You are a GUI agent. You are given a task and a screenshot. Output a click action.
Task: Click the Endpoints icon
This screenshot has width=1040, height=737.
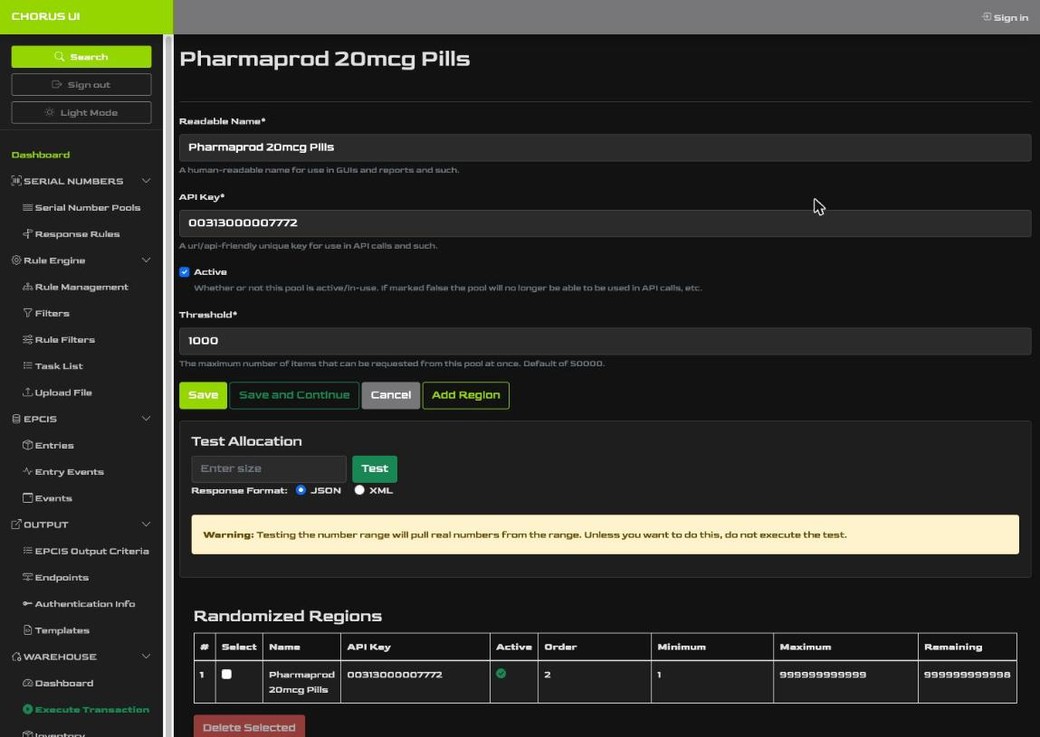point(27,577)
